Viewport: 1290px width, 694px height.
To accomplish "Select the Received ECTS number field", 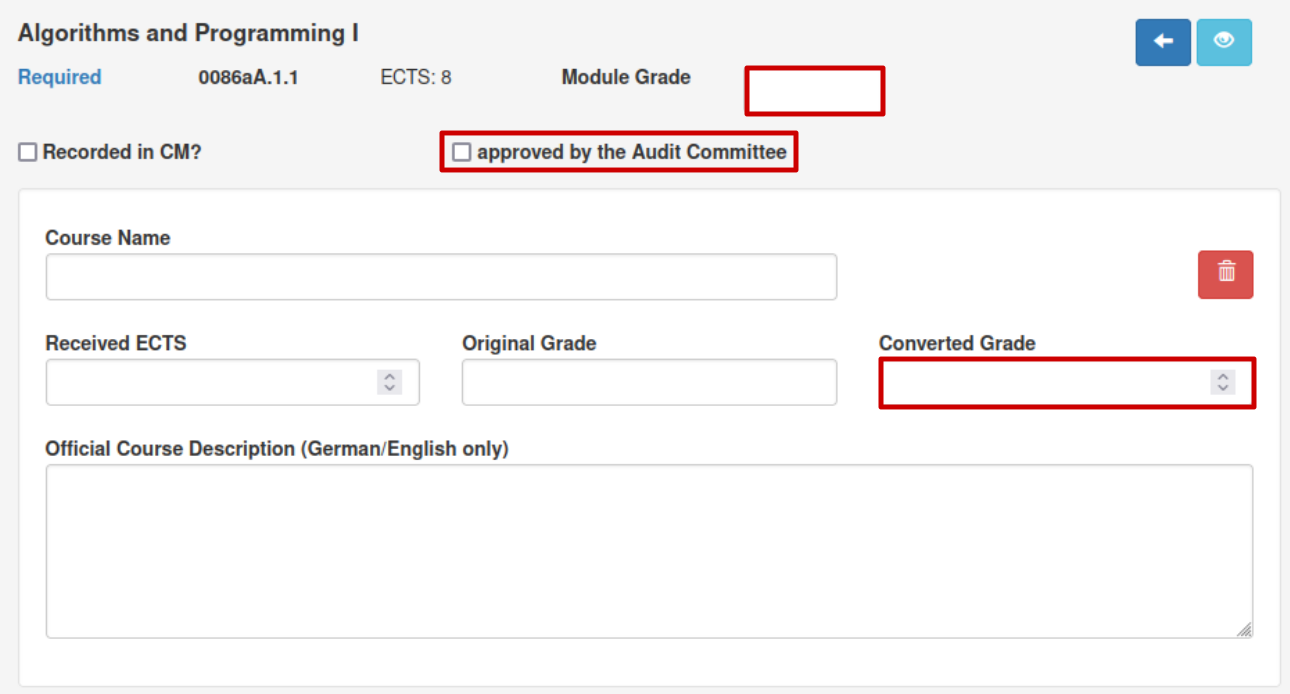I will click(233, 382).
